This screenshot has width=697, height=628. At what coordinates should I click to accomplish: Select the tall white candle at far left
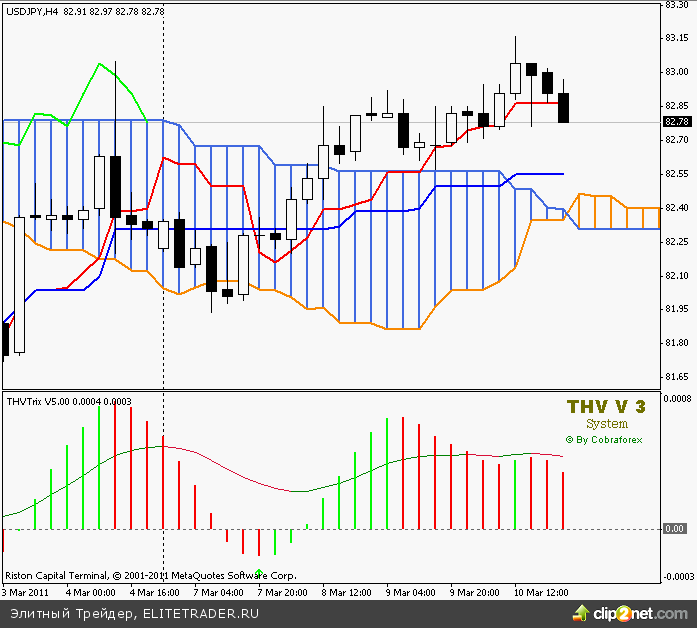(x=20, y=285)
